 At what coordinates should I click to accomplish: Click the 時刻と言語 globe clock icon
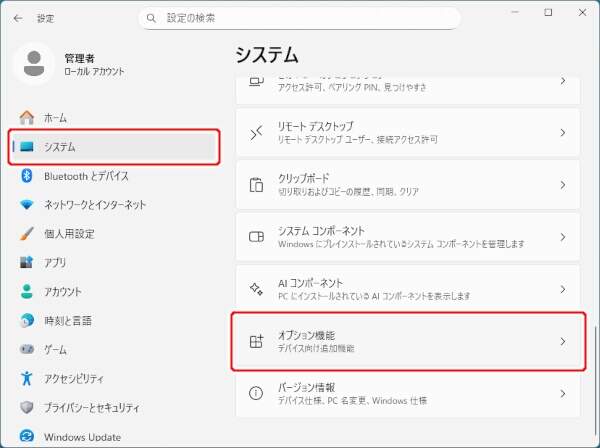[x=27, y=321]
